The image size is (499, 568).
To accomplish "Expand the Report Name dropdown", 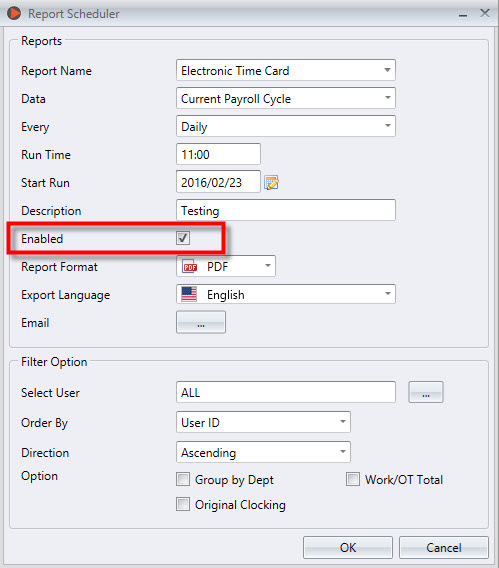I will click(x=286, y=70).
